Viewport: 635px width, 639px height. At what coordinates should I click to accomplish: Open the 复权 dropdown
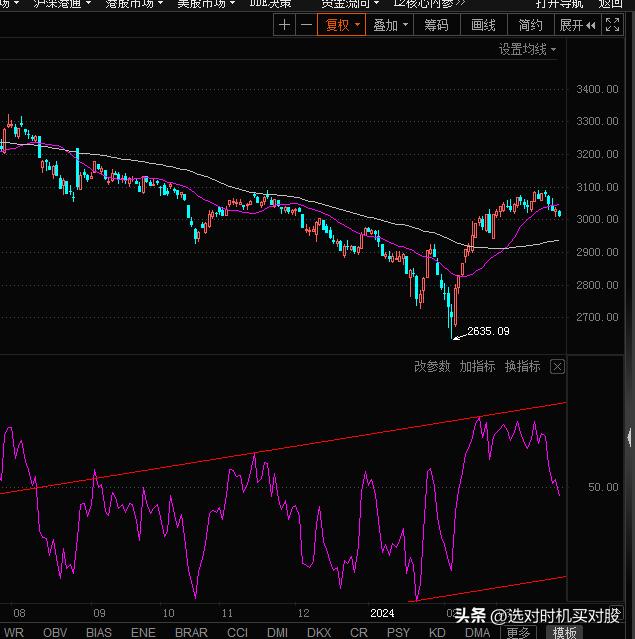pyautogui.click(x=342, y=25)
